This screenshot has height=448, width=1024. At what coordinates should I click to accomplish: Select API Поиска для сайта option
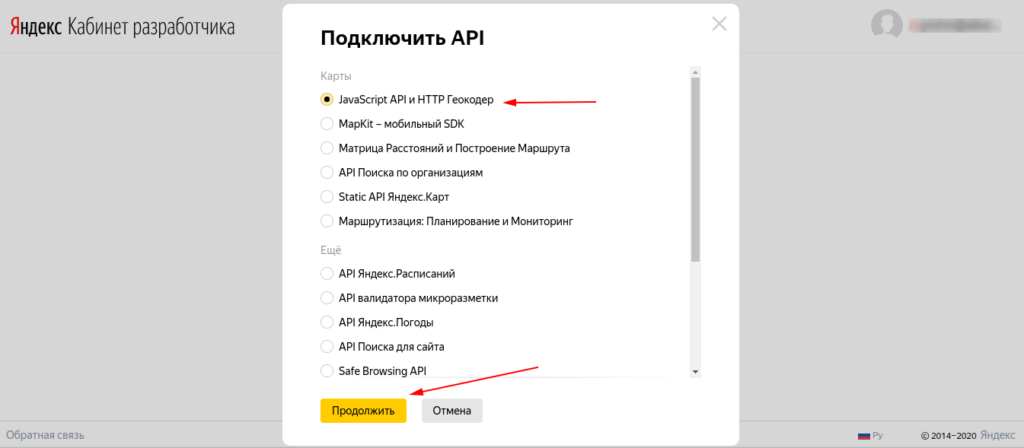point(327,346)
